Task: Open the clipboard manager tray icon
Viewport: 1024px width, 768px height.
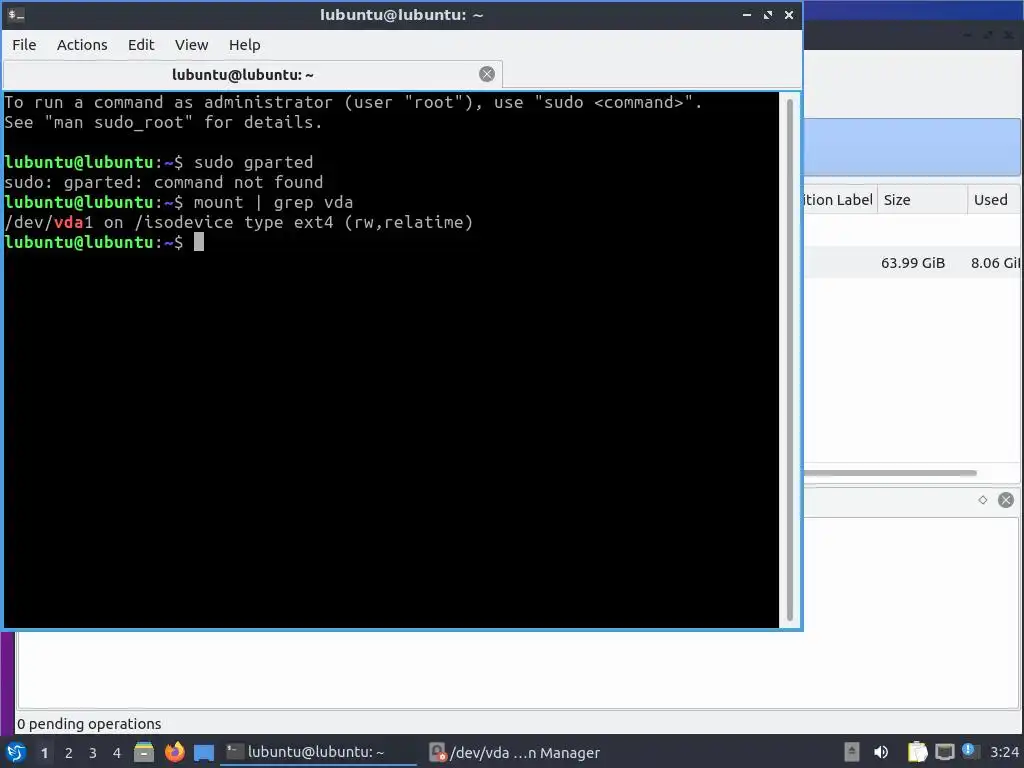Action: [917, 752]
